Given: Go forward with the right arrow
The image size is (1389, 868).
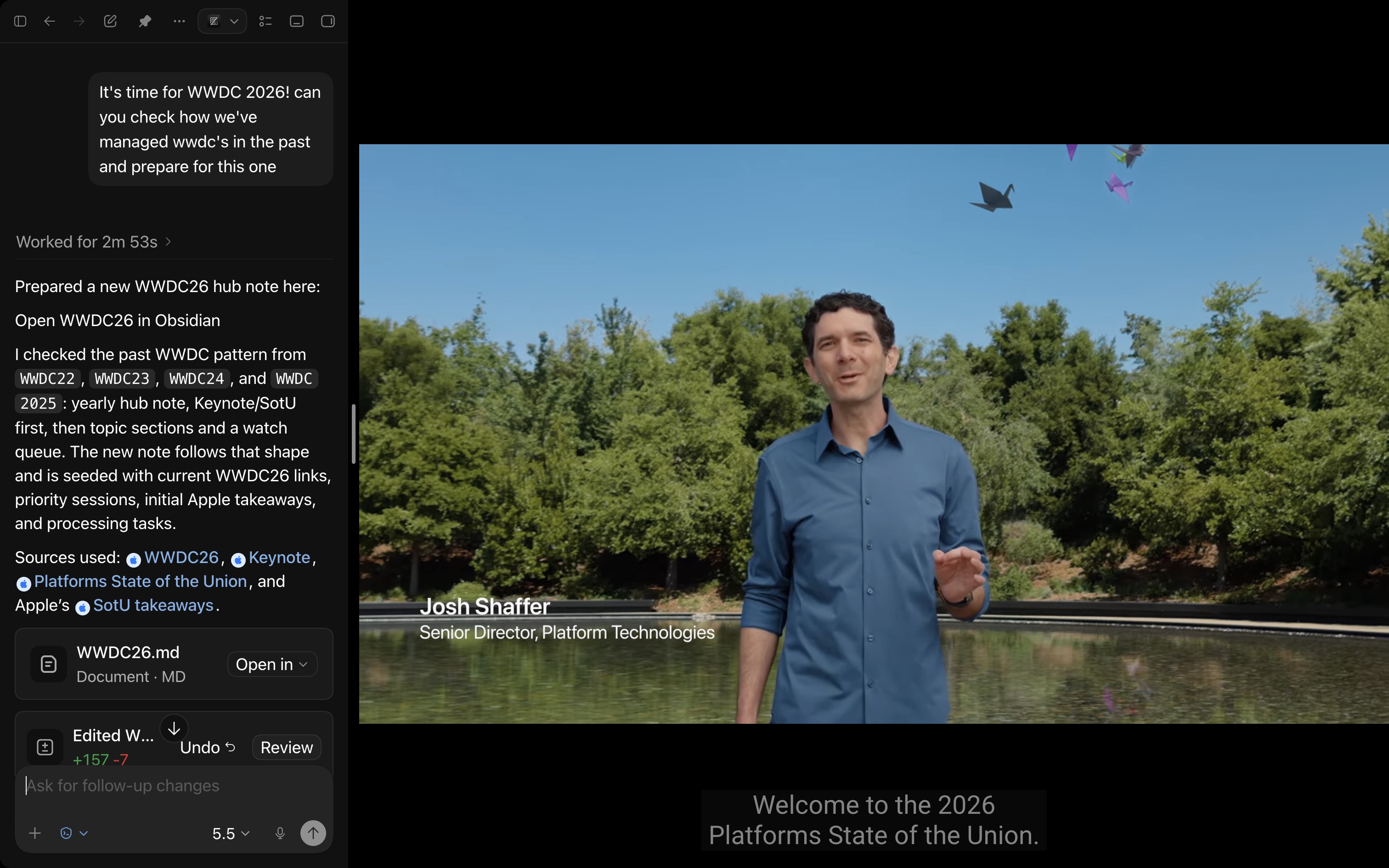Looking at the screenshot, I should tap(79, 21).
